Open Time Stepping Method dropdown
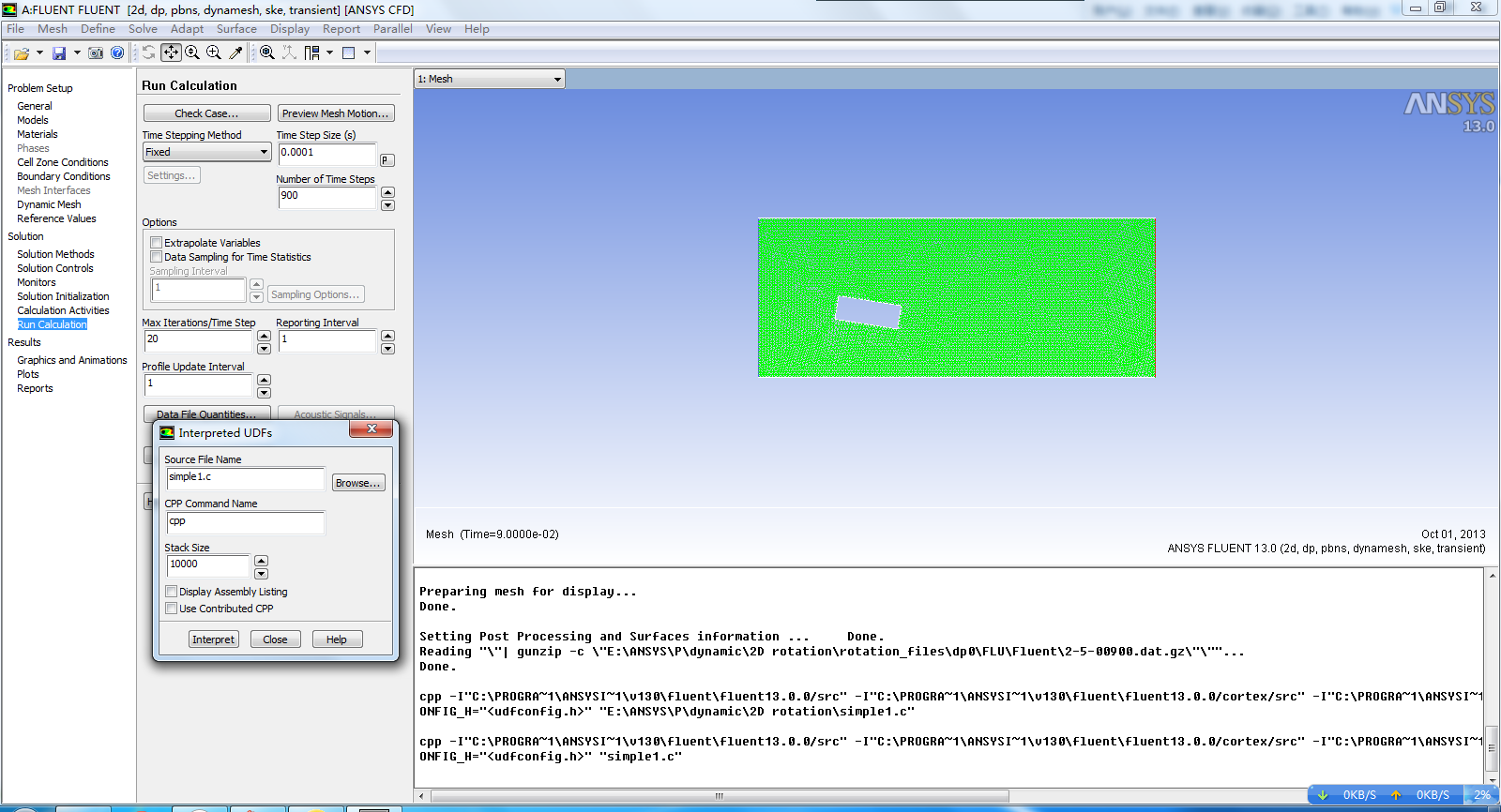 pos(206,152)
